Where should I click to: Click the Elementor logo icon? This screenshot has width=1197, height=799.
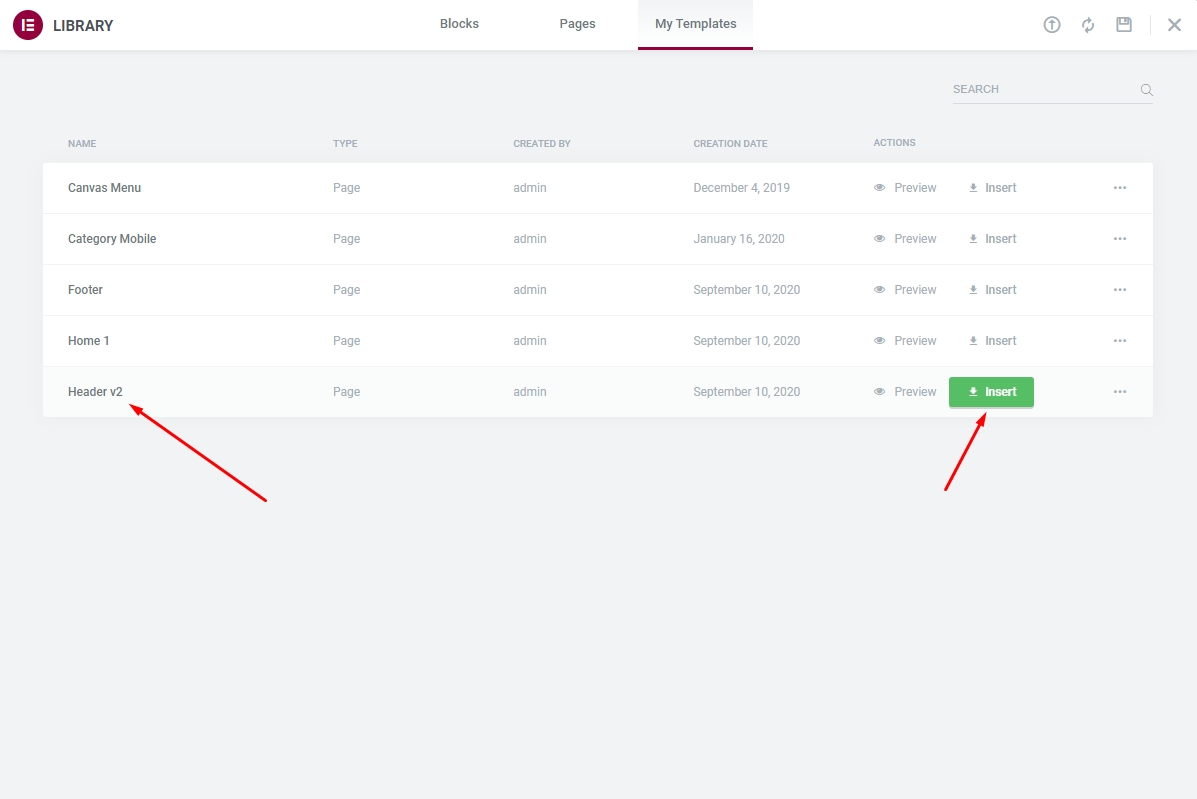[27, 25]
